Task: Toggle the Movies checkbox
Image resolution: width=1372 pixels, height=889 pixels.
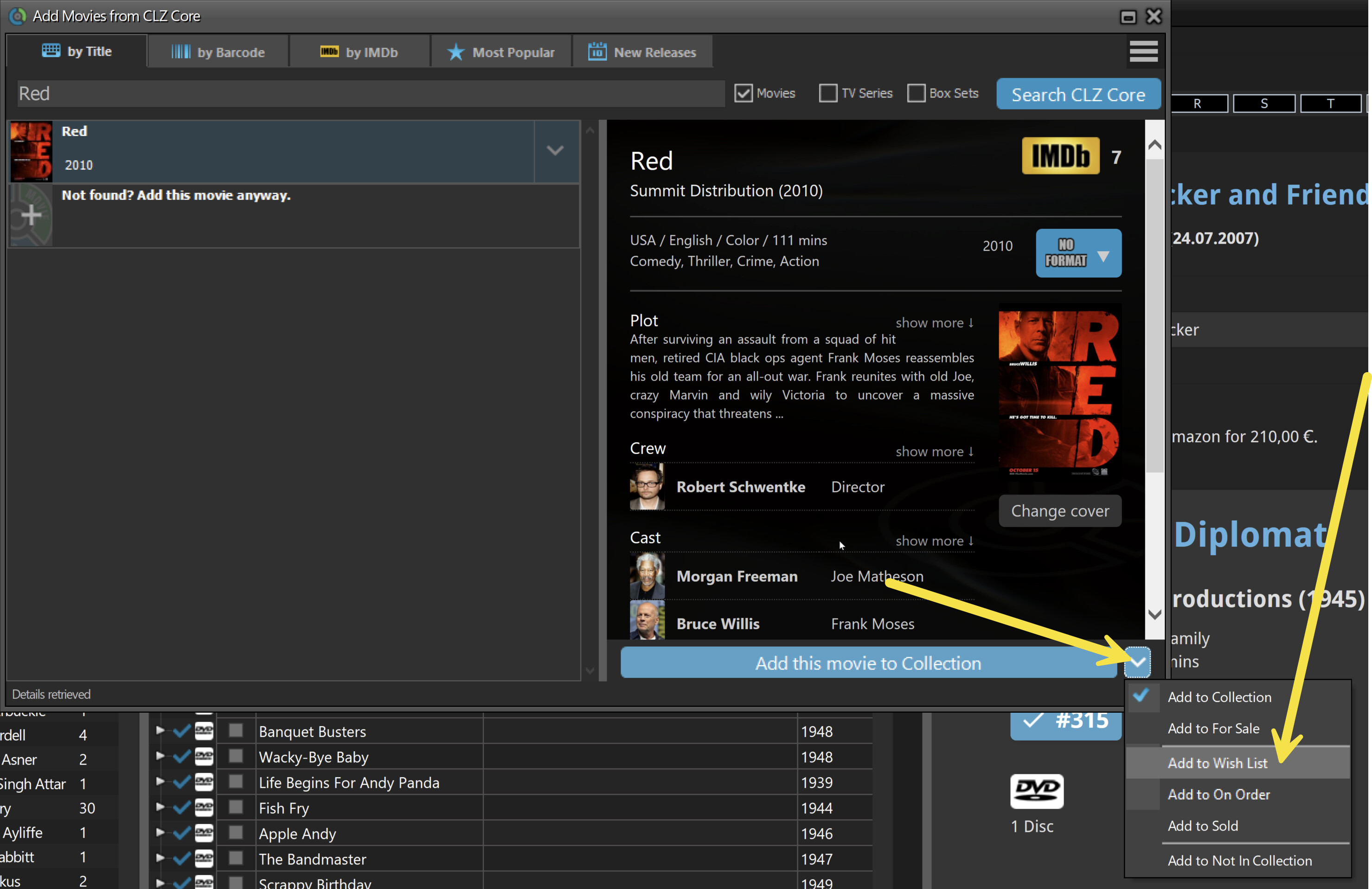Action: (x=743, y=93)
